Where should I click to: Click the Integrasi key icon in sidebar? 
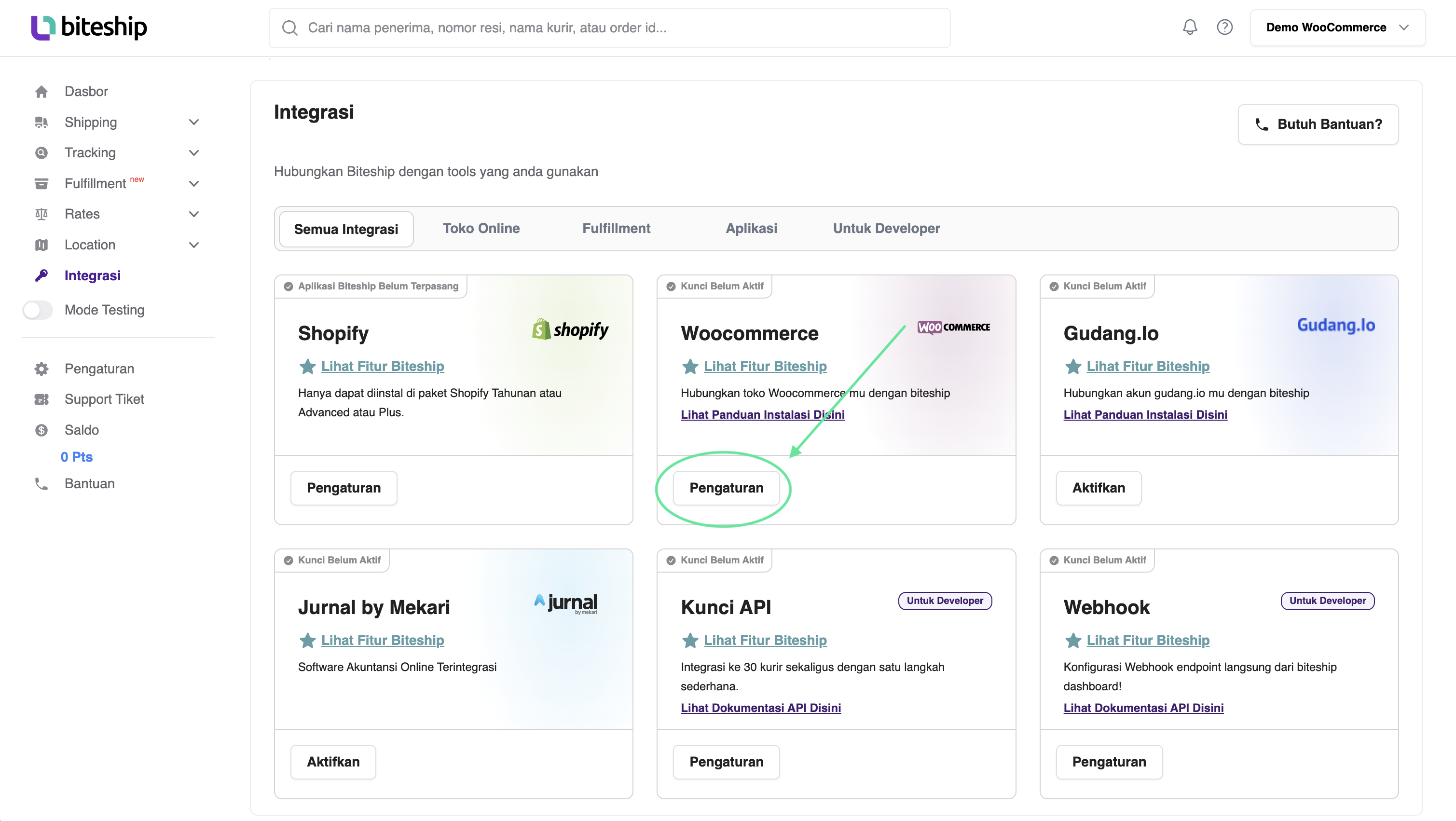click(41, 275)
